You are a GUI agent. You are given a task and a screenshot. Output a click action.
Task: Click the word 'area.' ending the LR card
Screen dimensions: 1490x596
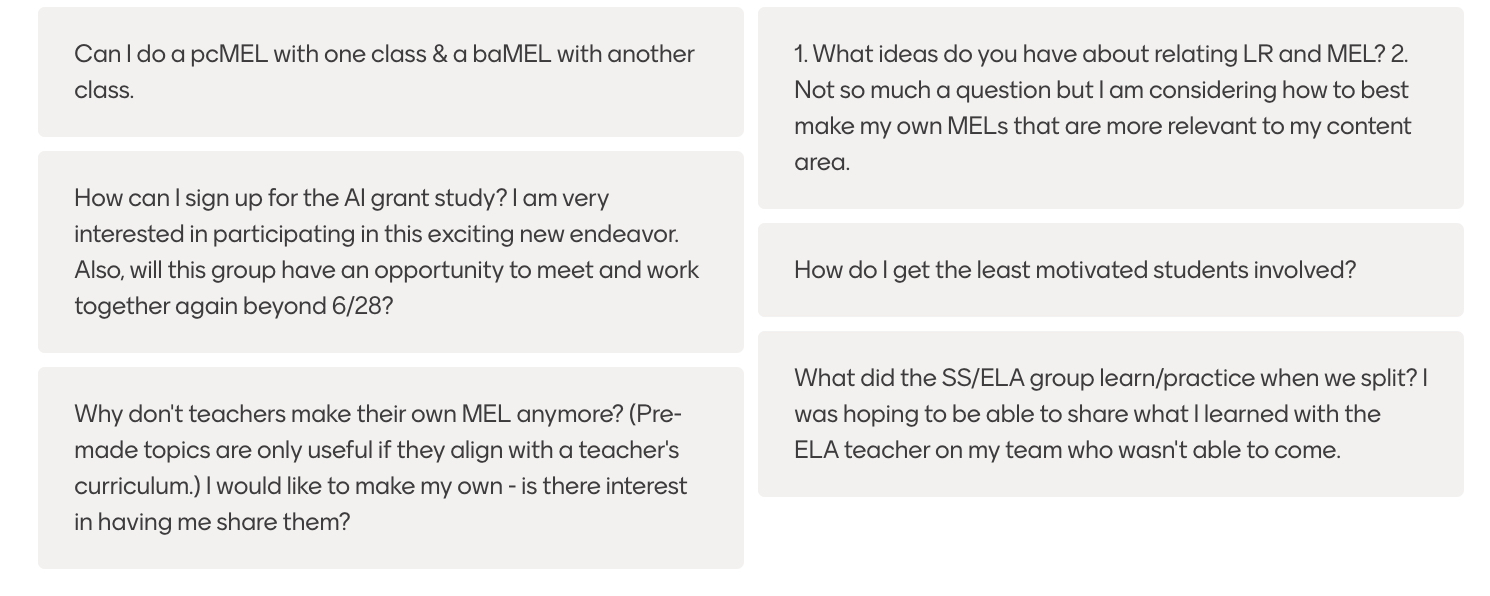tap(822, 162)
